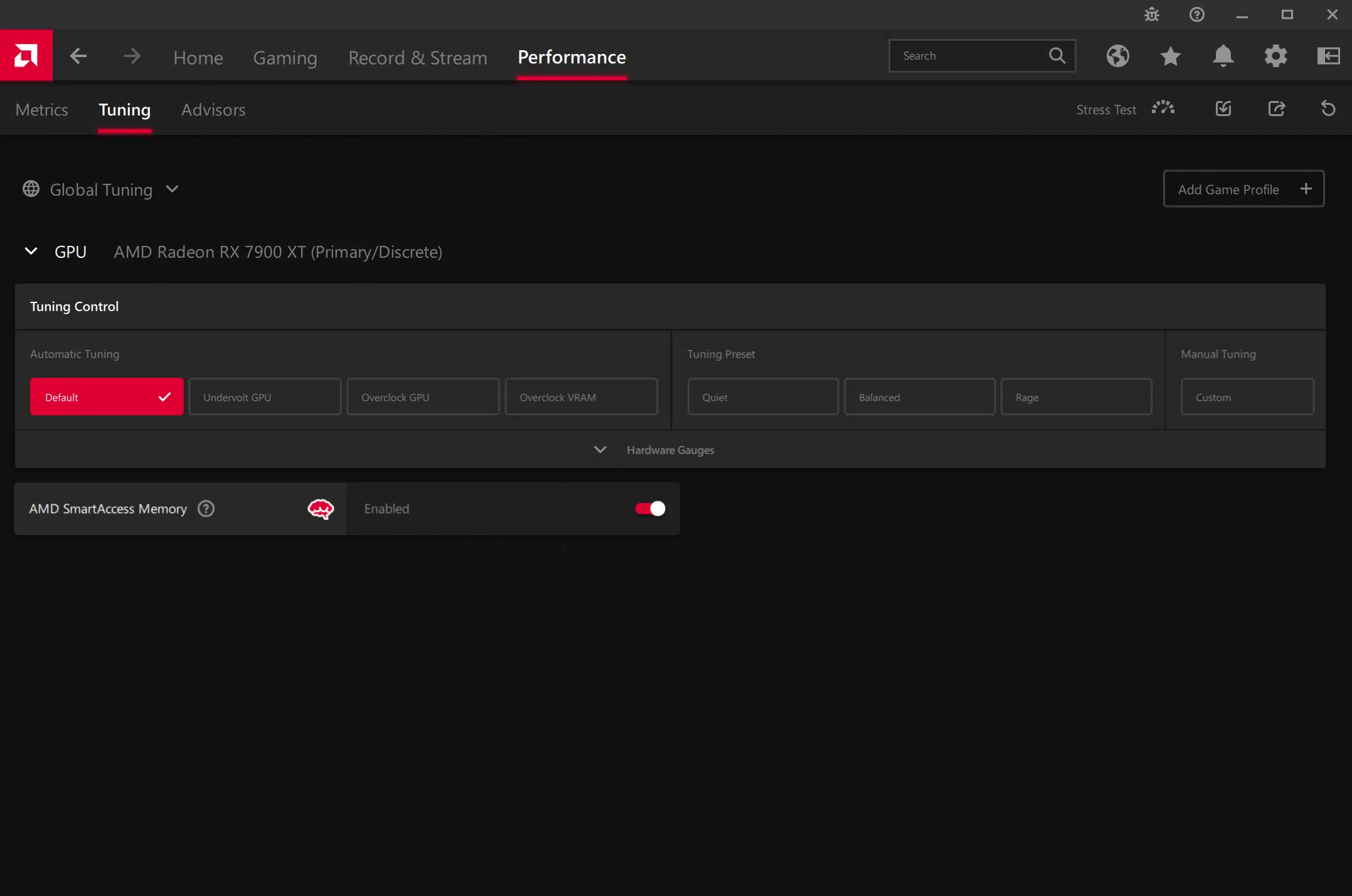This screenshot has width=1352, height=896.
Task: Open favorites star icon
Action: pyautogui.click(x=1171, y=56)
